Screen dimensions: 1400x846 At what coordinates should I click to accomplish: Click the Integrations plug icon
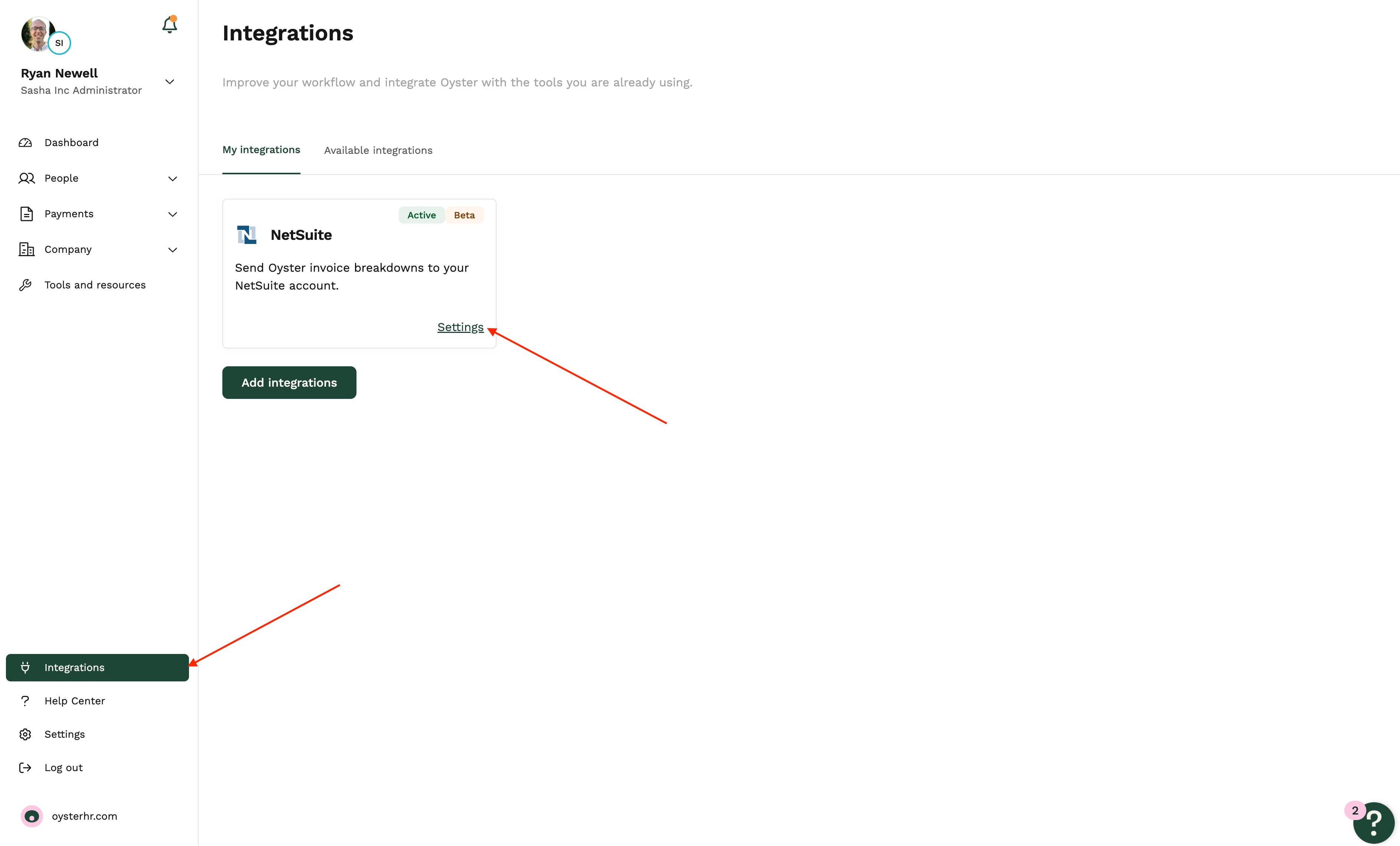(x=26, y=667)
